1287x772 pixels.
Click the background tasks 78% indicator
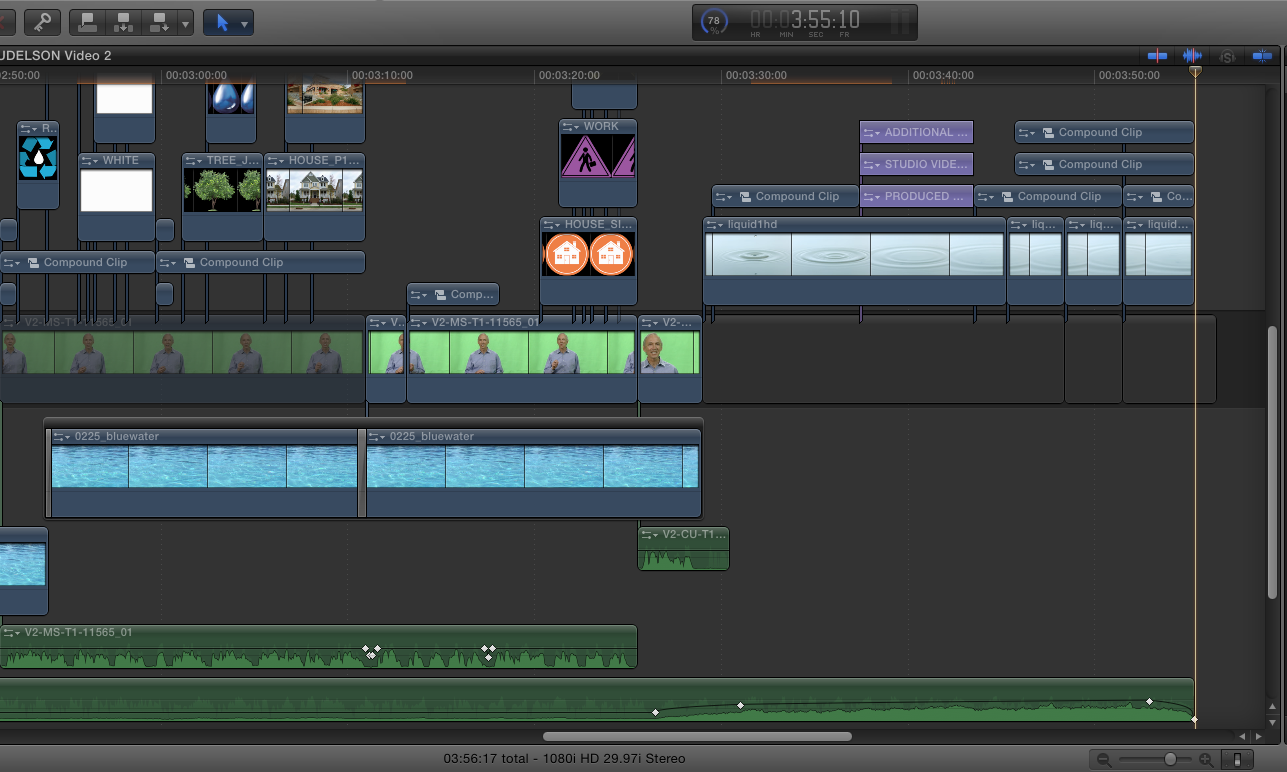pyautogui.click(x=714, y=22)
